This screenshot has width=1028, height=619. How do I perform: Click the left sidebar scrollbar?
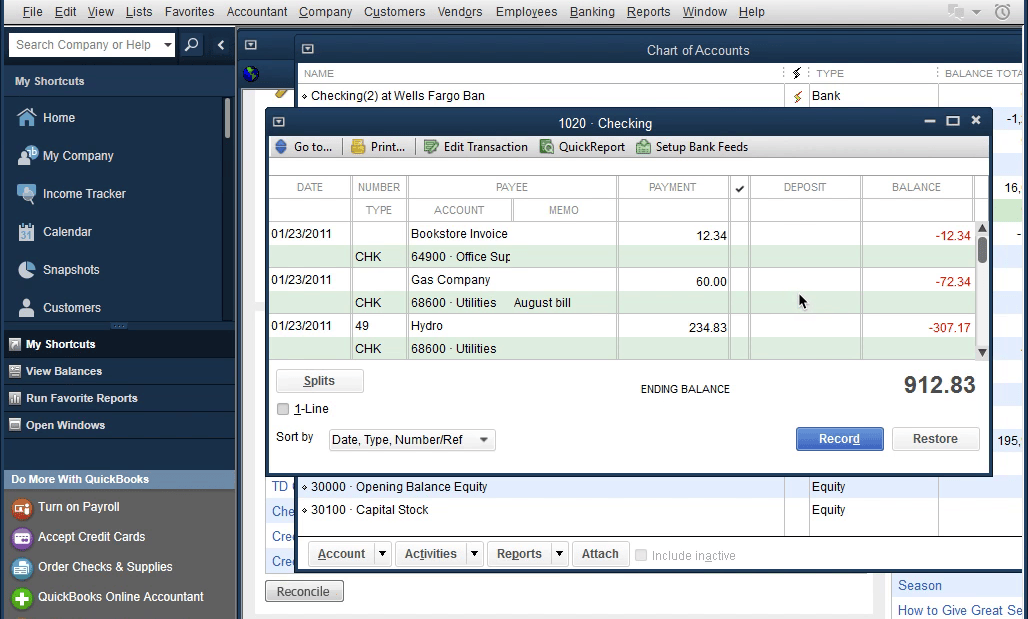227,118
